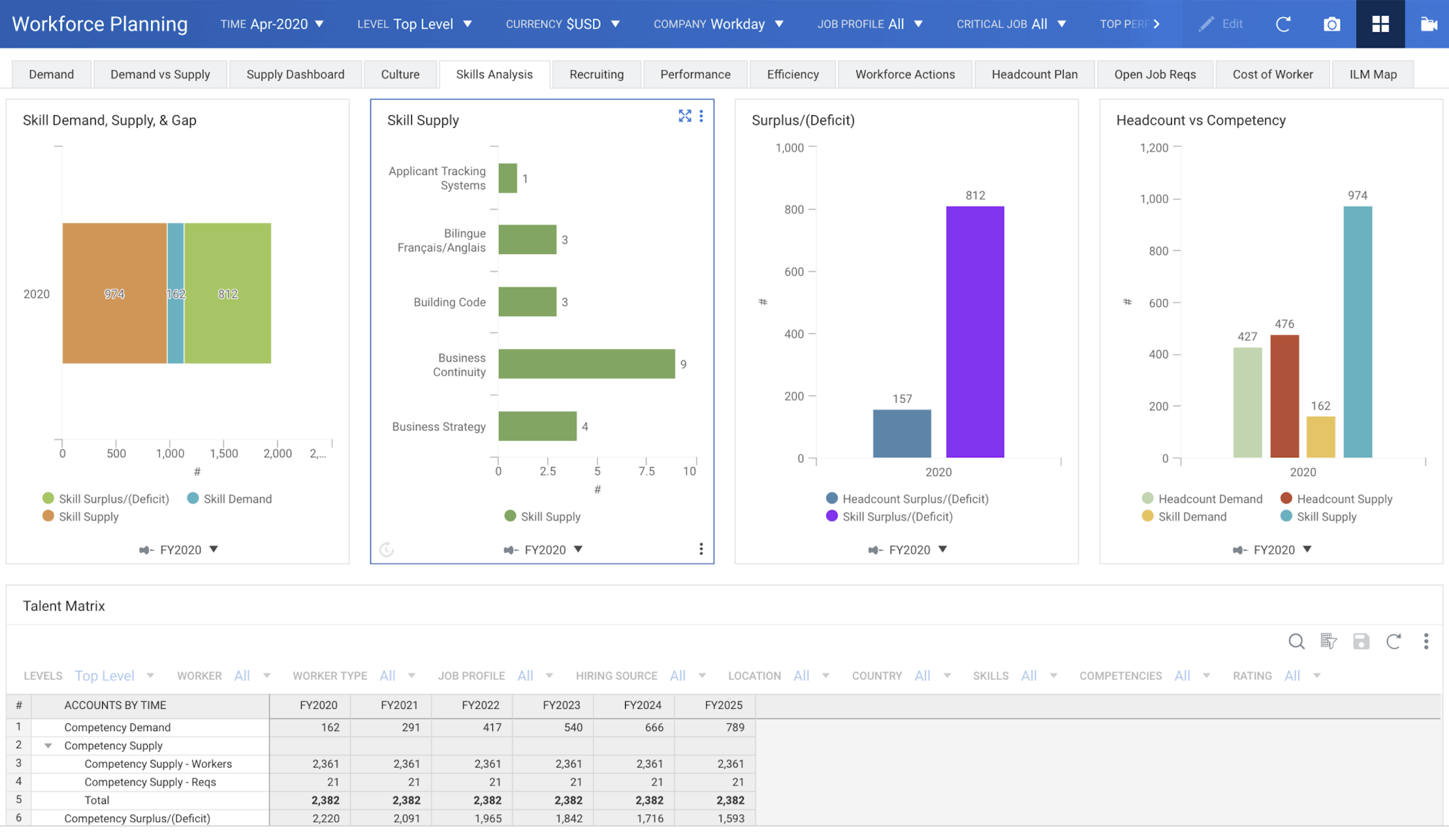Toggle Headcount Surplus/(Deficit) legend series

pyautogui.click(x=907, y=499)
